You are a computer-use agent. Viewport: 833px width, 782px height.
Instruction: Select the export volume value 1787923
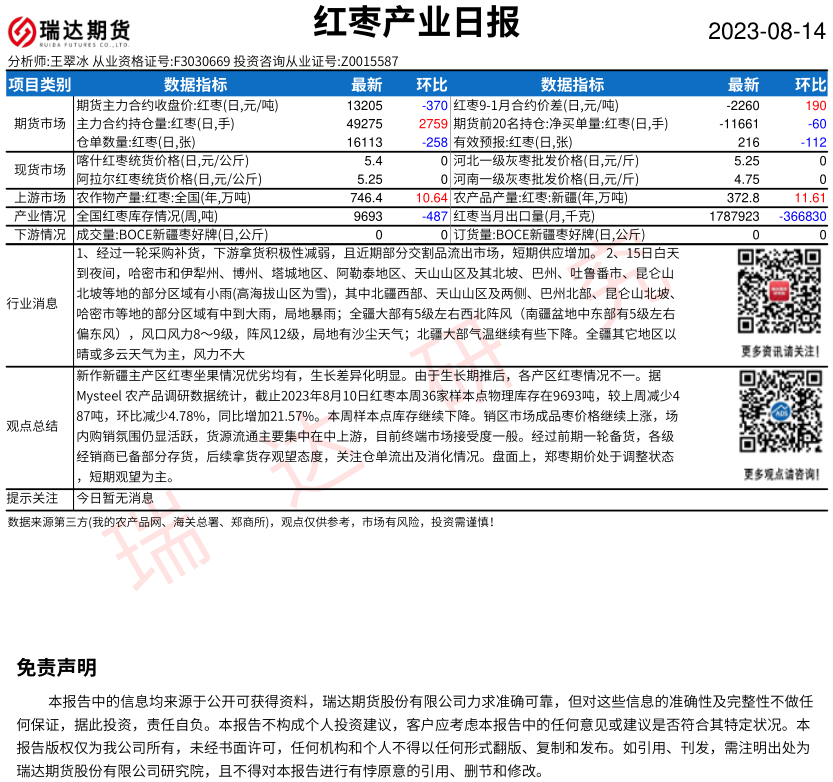(733, 216)
